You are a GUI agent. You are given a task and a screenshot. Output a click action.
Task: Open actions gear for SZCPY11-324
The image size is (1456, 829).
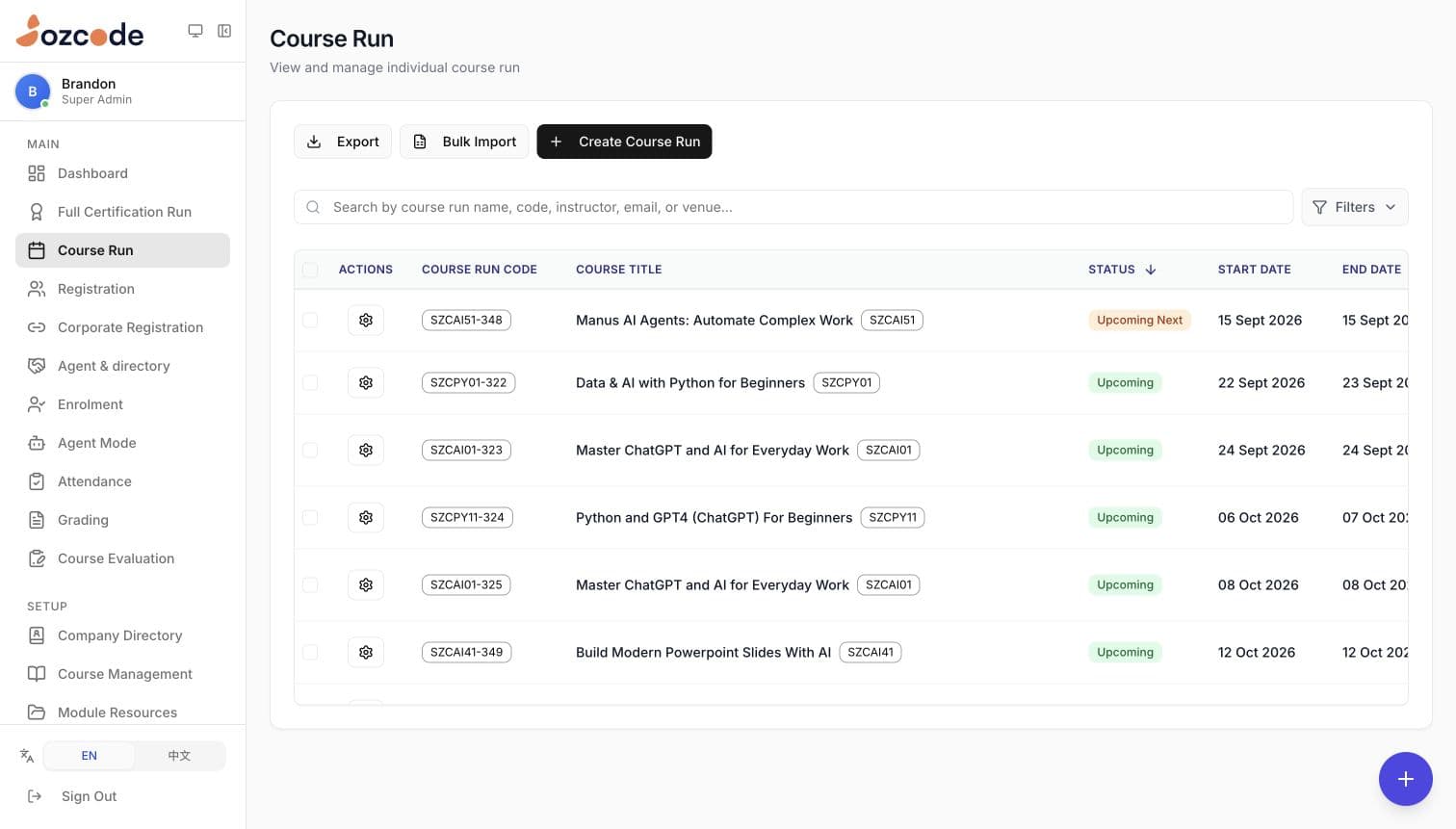coord(366,517)
